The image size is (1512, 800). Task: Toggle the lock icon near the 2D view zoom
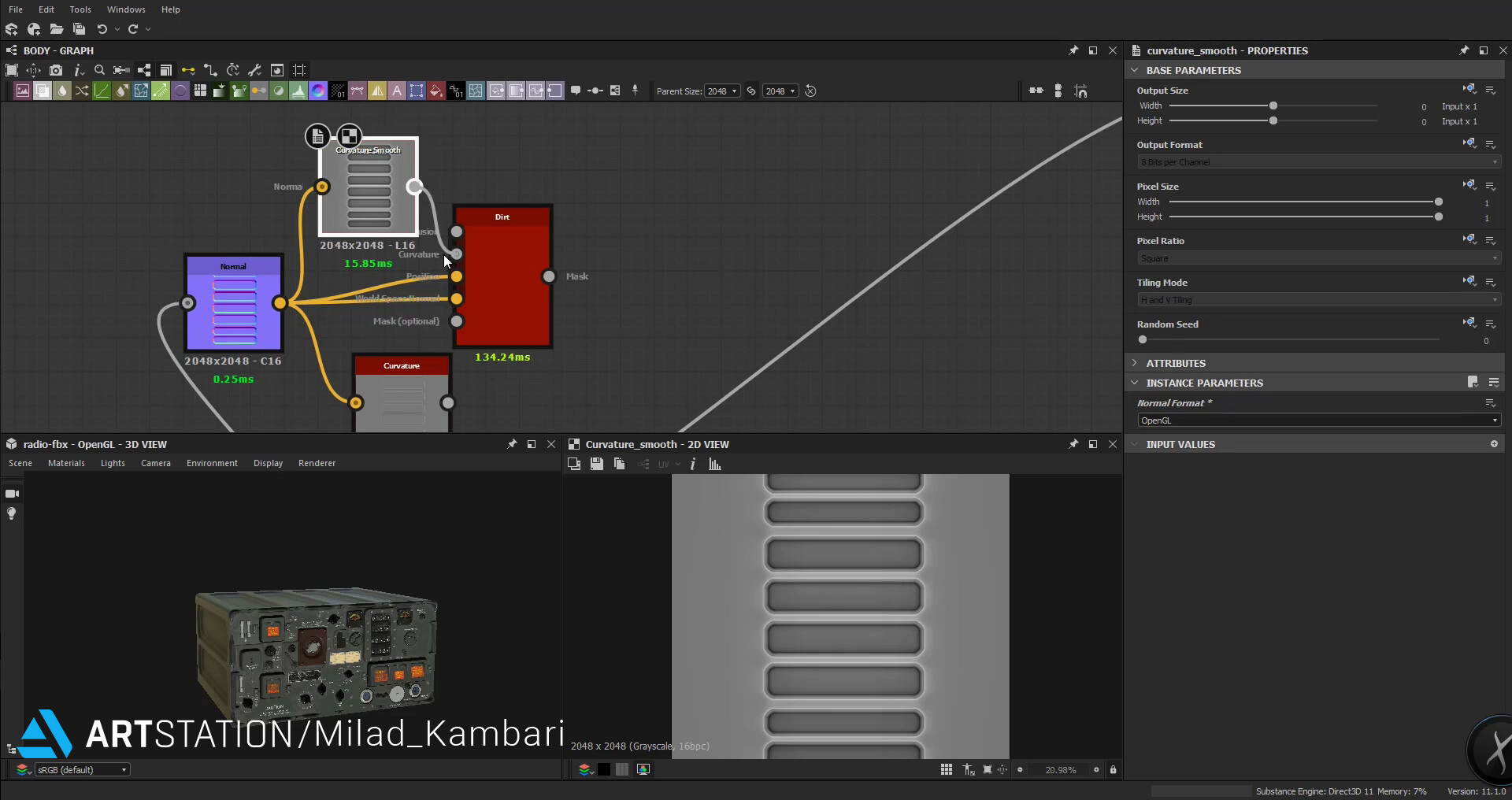point(1114,769)
